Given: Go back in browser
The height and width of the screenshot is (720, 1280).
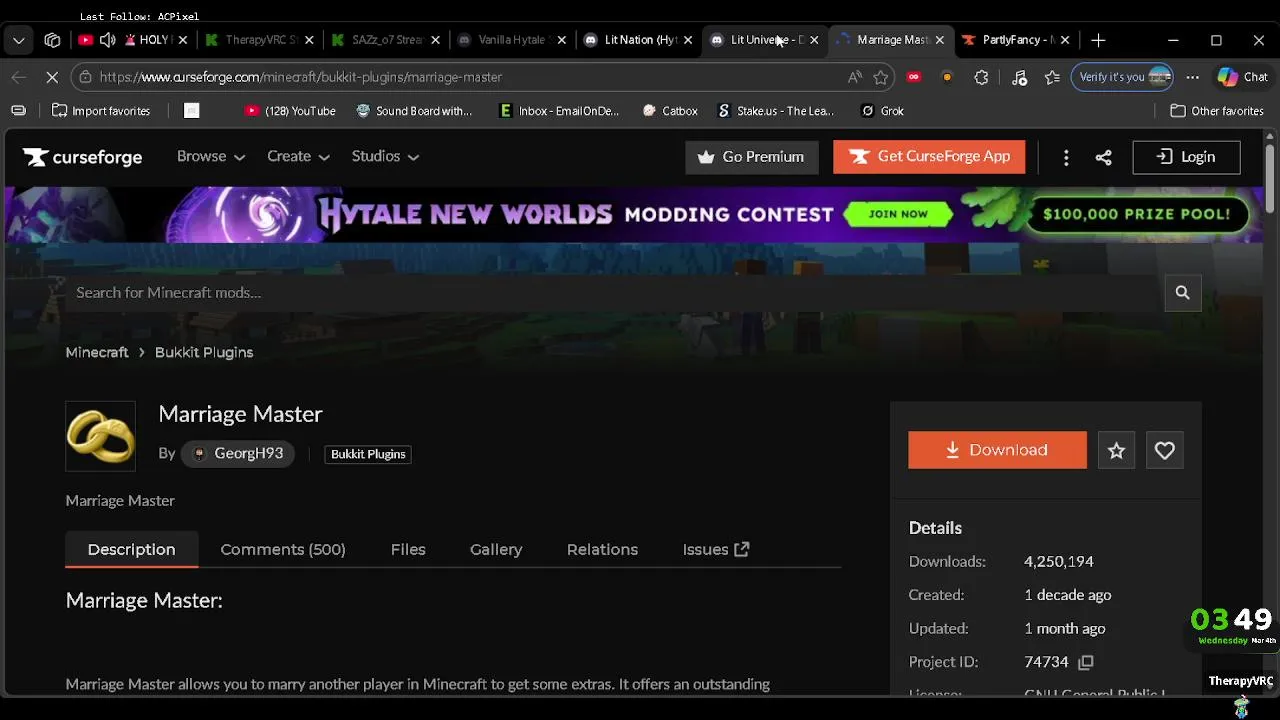Looking at the screenshot, I should 18,77.
